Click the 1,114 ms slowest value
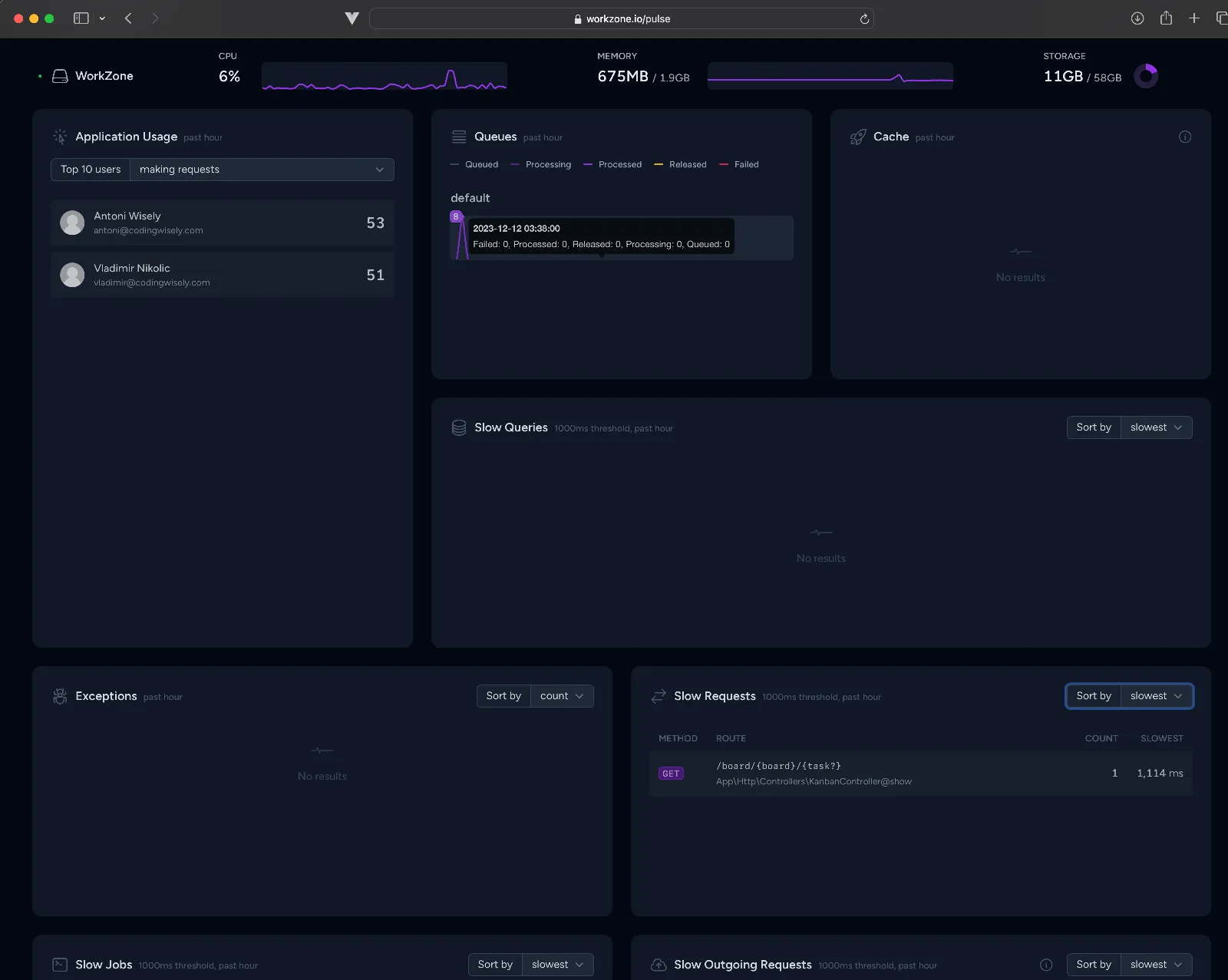1228x980 pixels. pyautogui.click(x=1160, y=774)
